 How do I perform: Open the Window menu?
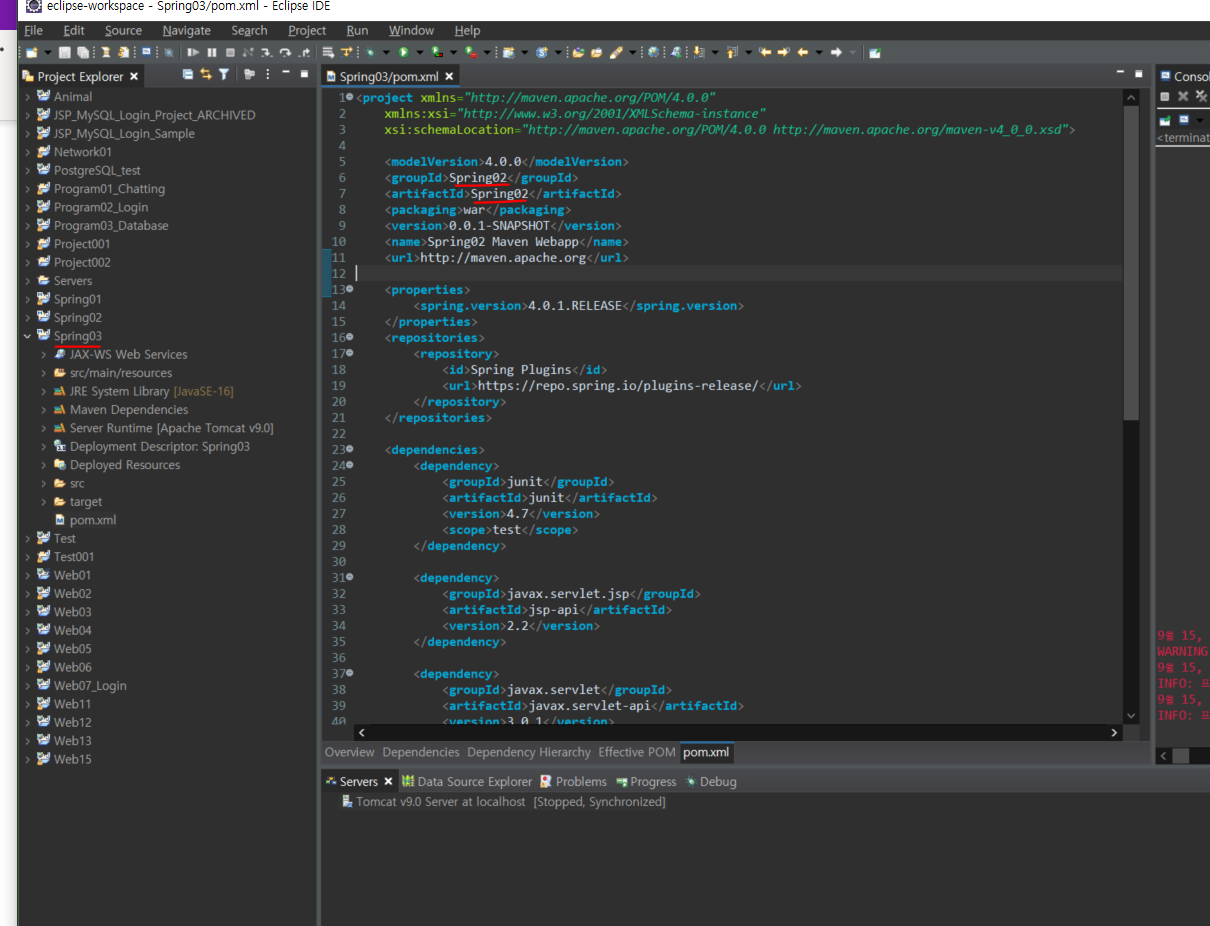(411, 30)
